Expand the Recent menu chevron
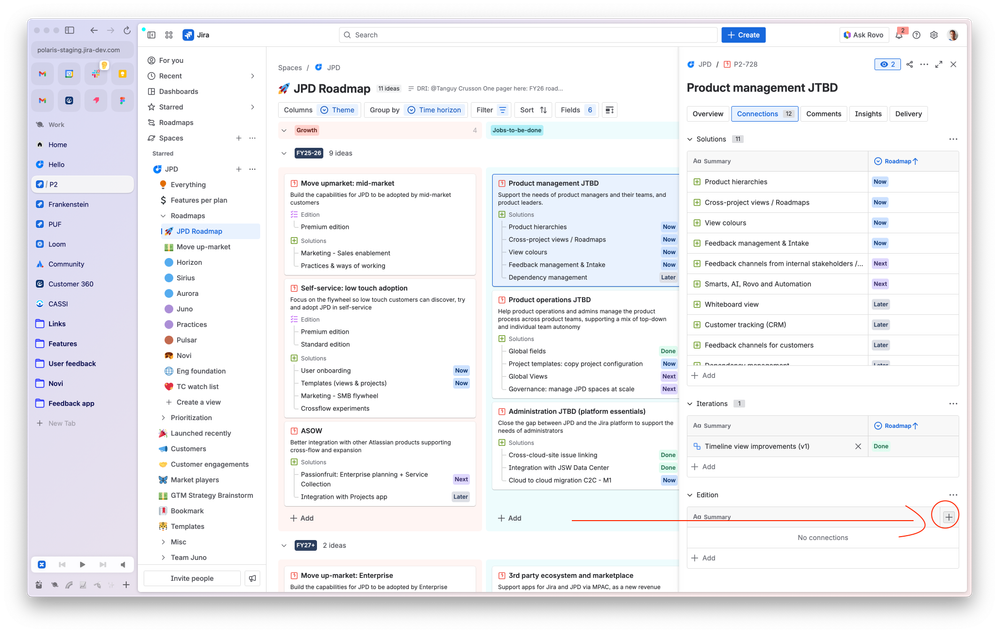The height and width of the screenshot is (633, 999). pos(253,76)
